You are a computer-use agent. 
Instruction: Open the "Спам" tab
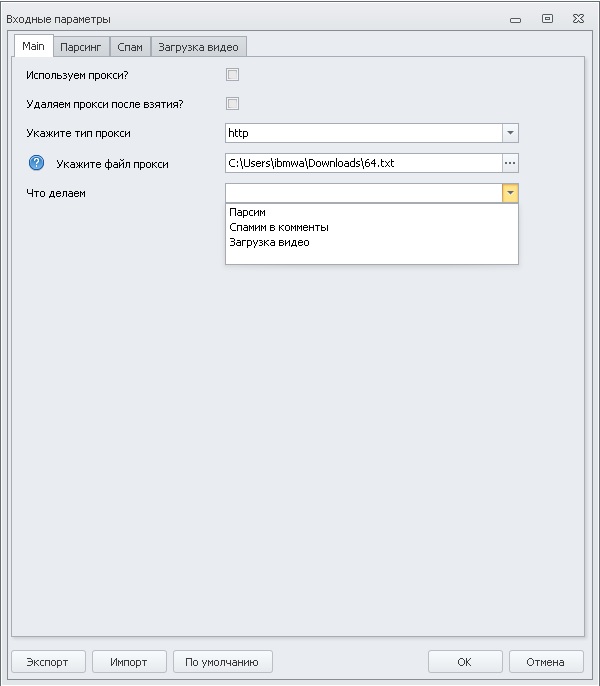(x=130, y=47)
